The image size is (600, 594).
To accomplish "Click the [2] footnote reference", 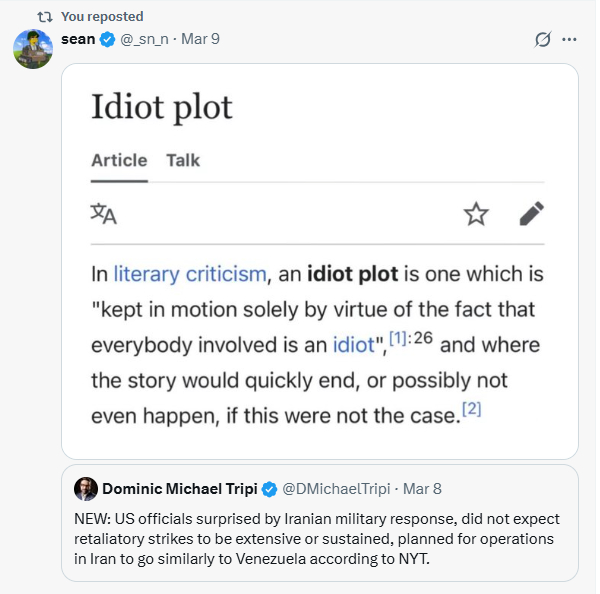I will 472,408.
